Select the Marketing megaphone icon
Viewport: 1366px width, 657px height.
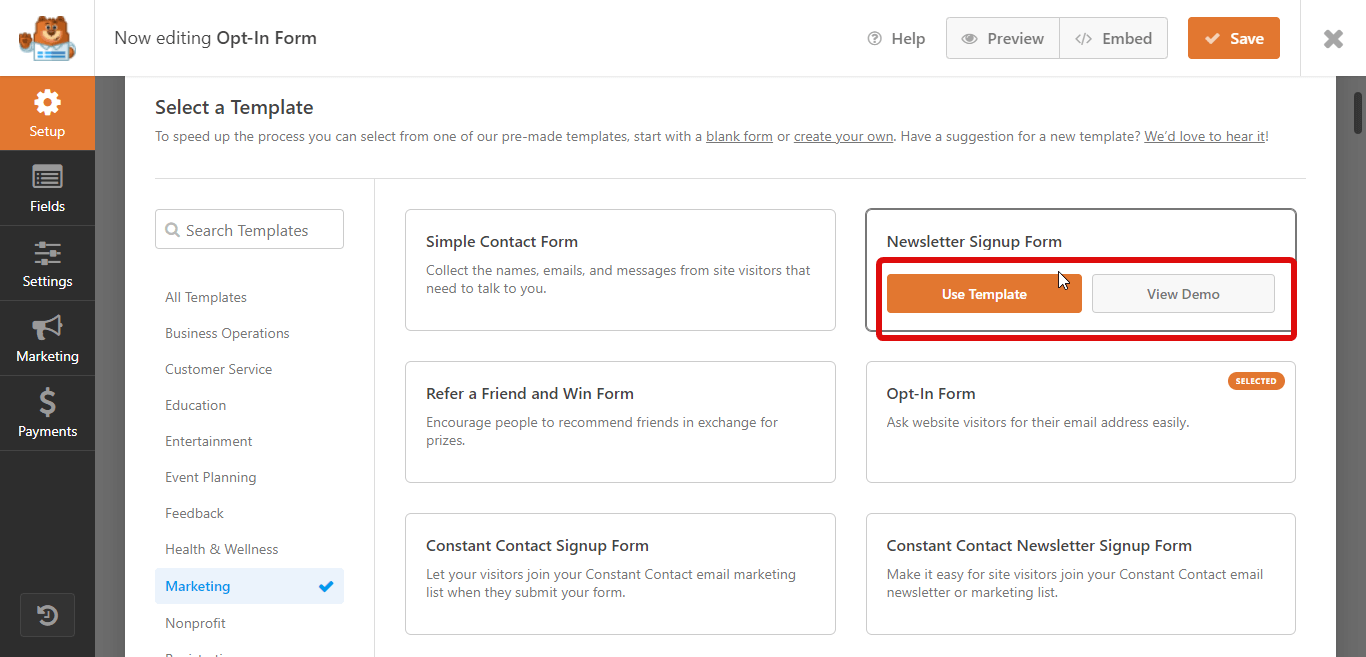click(x=47, y=330)
